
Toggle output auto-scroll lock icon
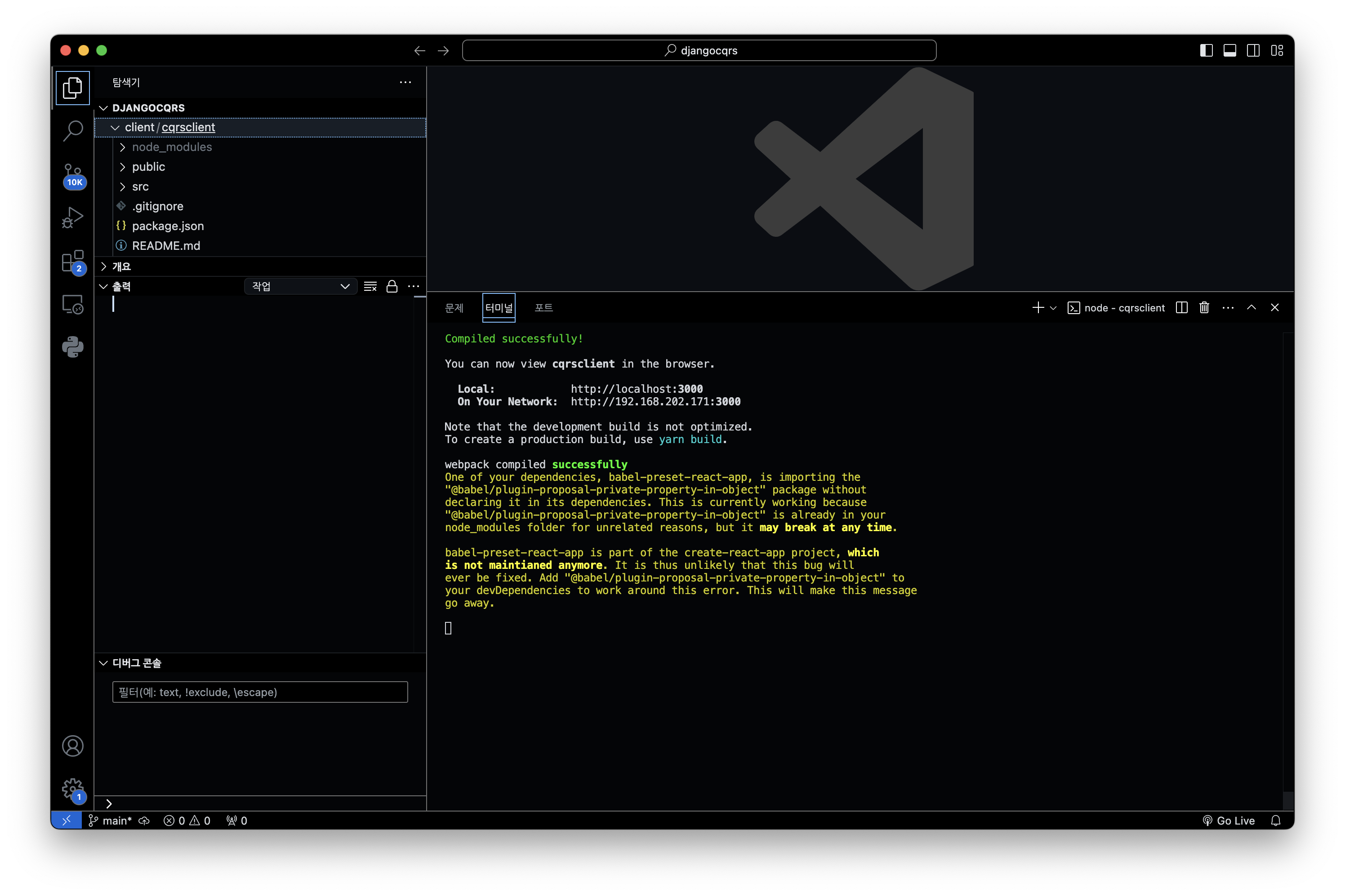392,286
